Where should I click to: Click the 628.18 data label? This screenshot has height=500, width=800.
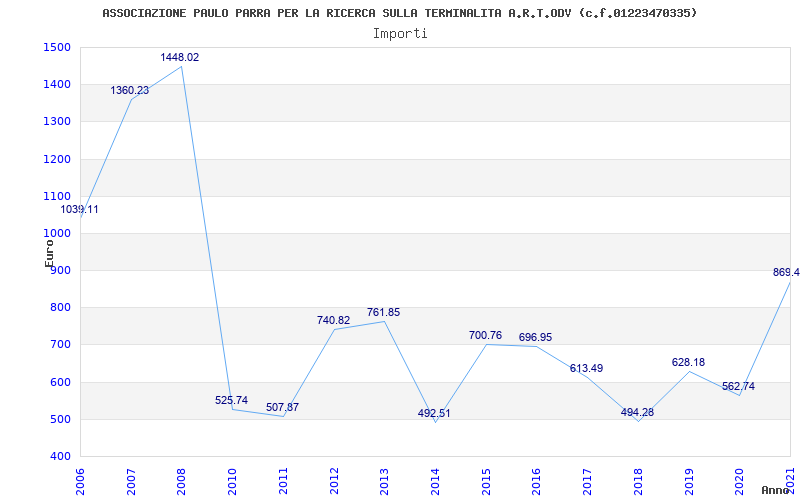pos(688,362)
